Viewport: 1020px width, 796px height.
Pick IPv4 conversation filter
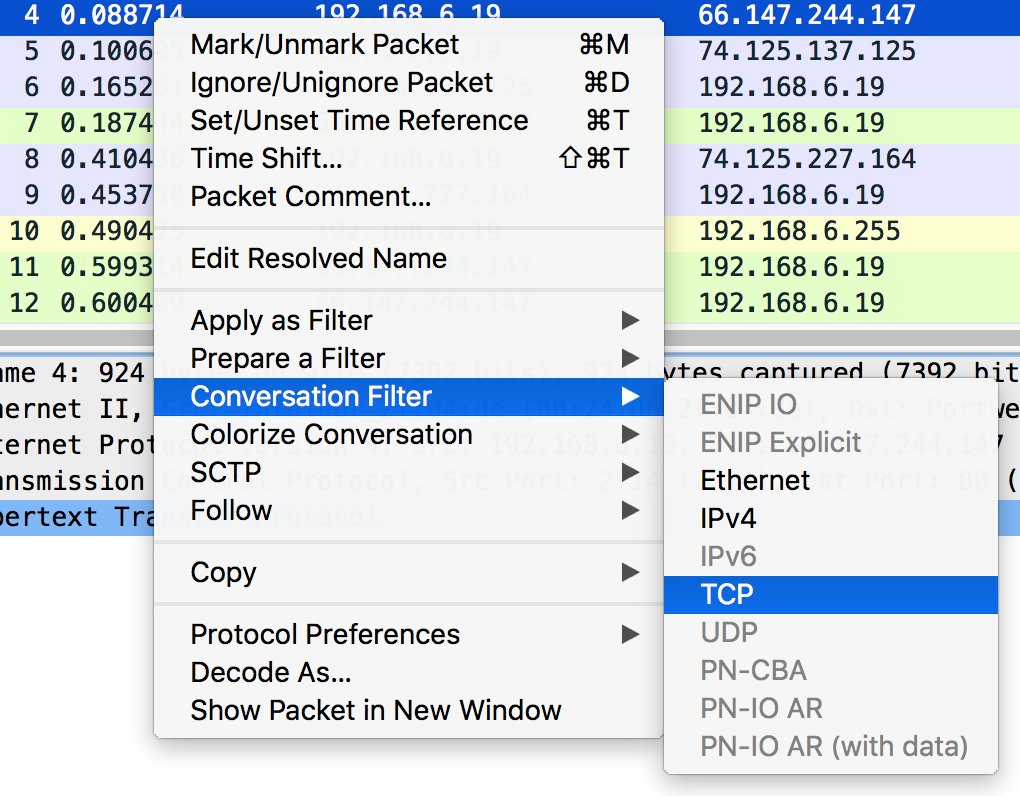pos(728,519)
